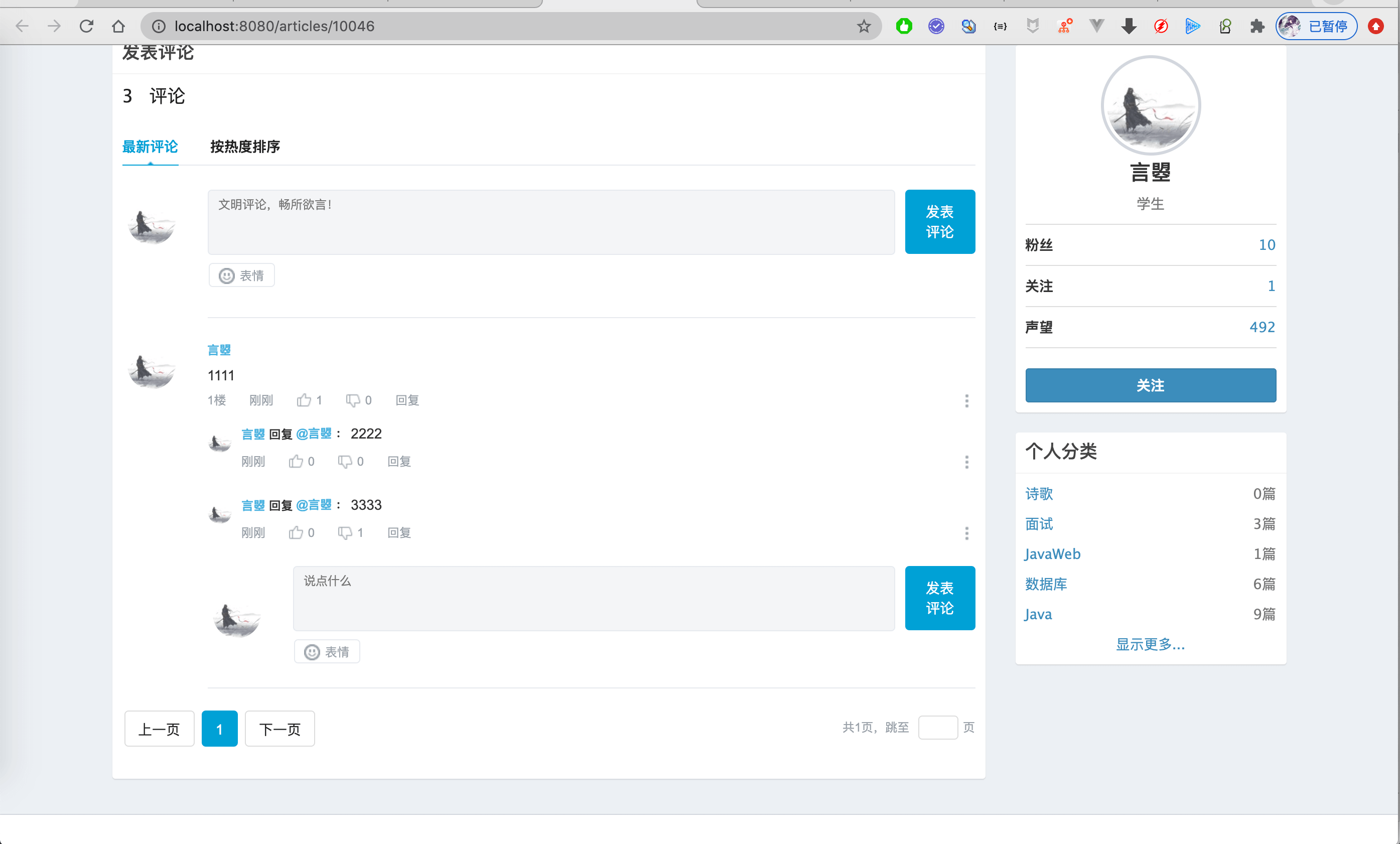Open the 数据库 category link

click(x=1045, y=584)
